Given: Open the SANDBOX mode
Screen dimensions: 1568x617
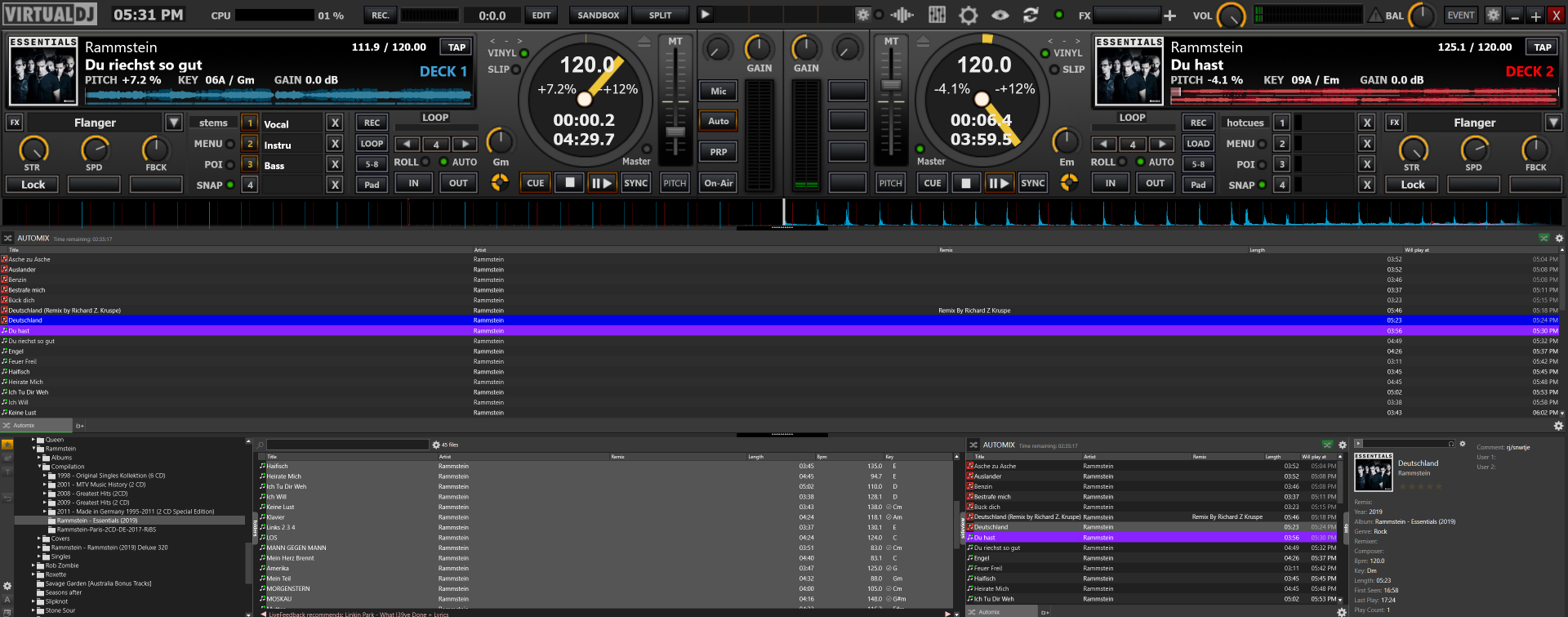Looking at the screenshot, I should pos(599,15).
